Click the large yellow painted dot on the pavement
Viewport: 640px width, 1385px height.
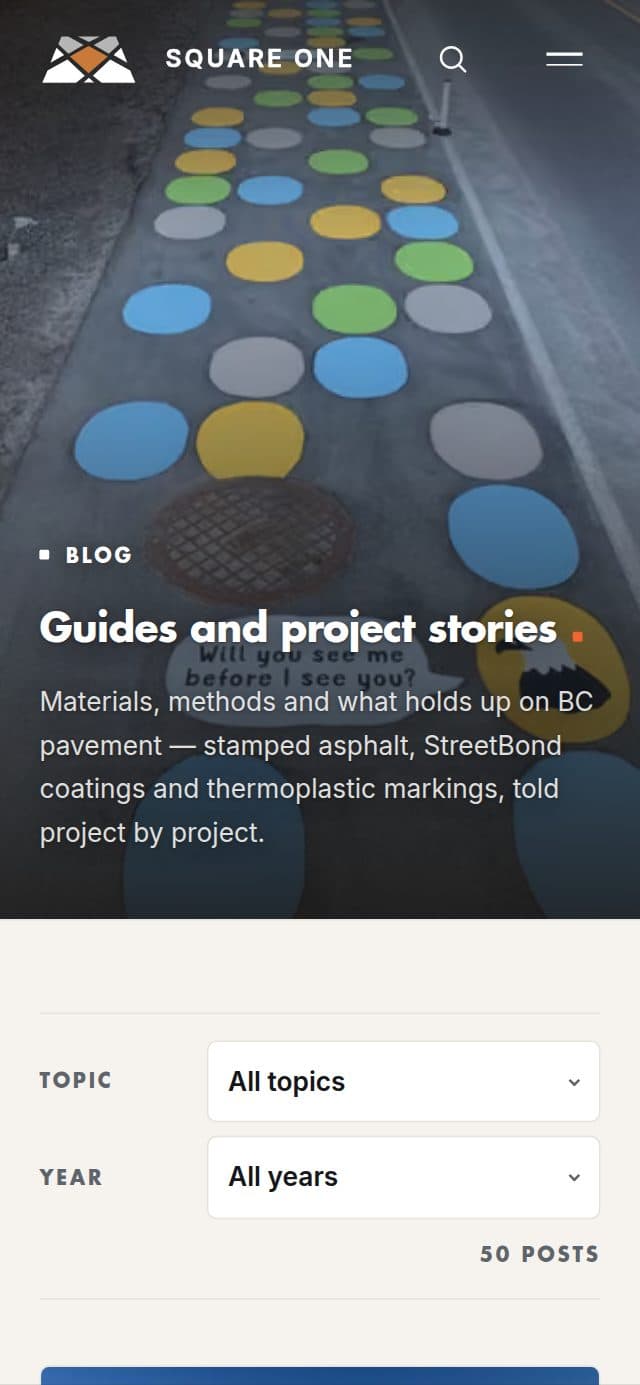[x=250, y=440]
